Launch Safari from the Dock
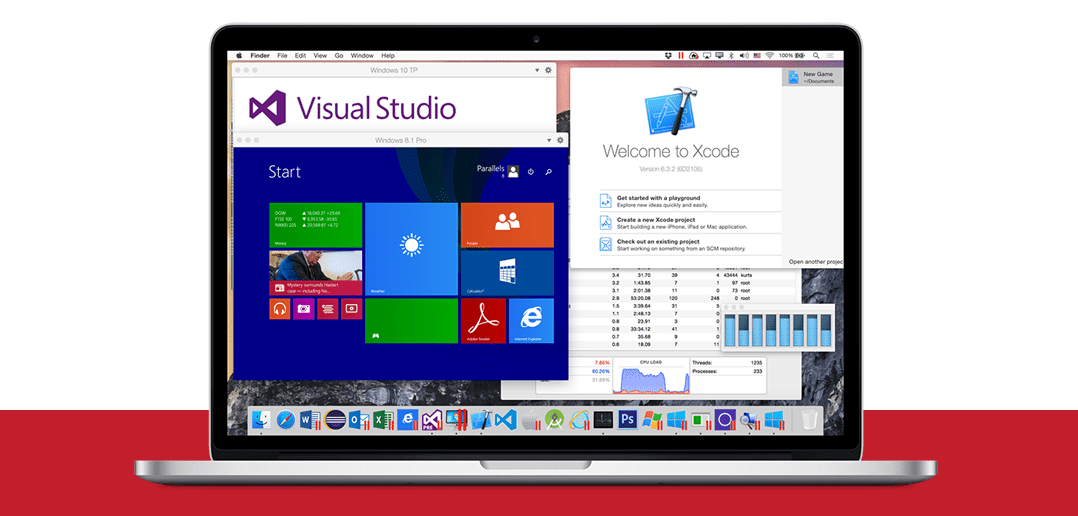Viewport: 1078px width, 516px height. click(285, 419)
